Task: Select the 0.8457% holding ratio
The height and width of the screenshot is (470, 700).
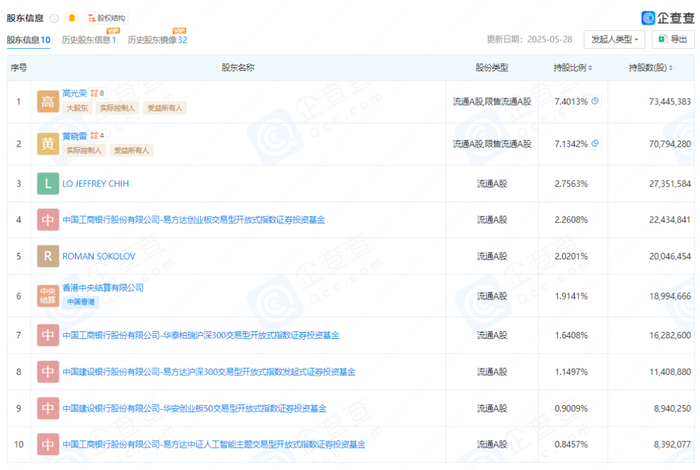Action: coord(571,445)
